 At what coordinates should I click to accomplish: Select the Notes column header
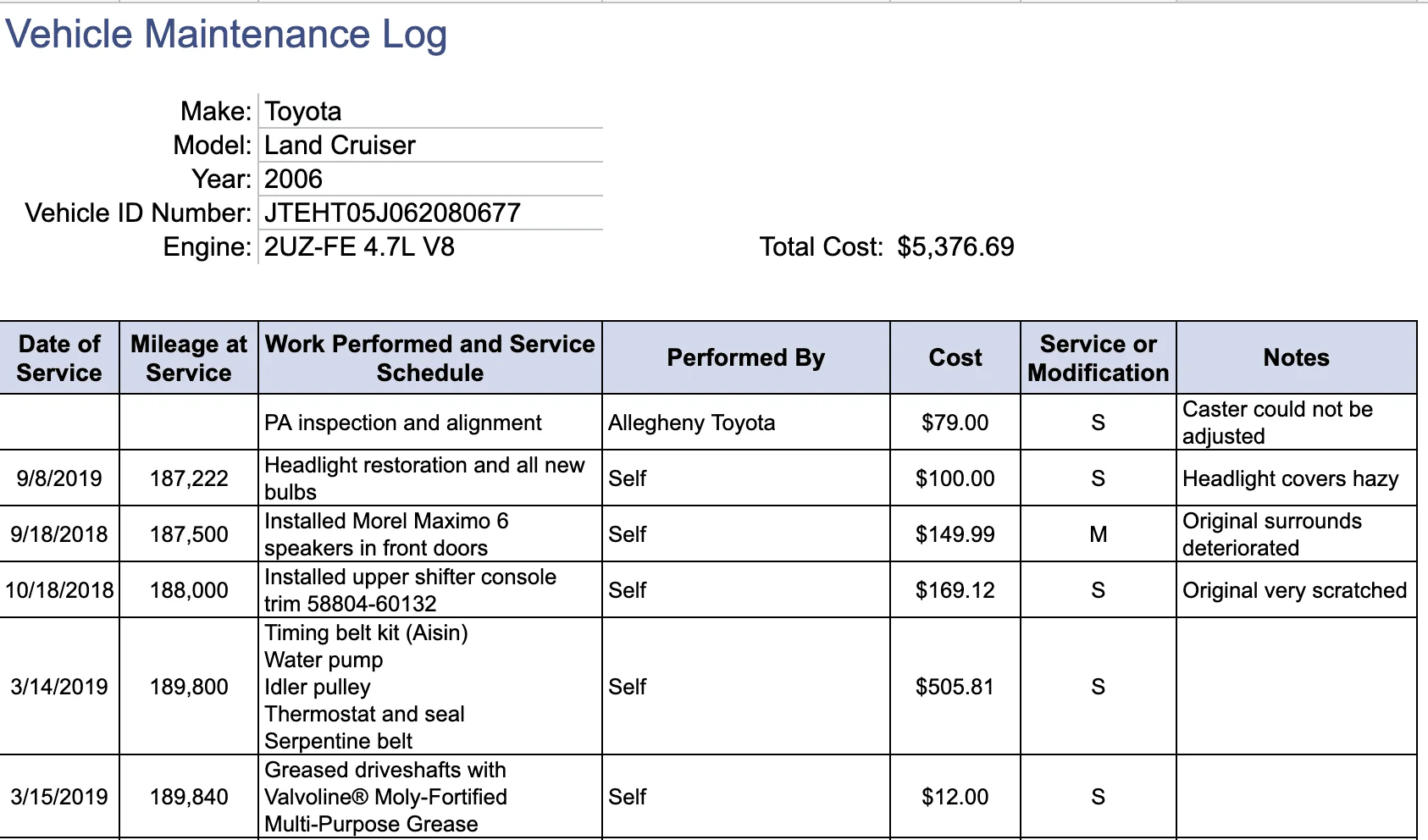click(1296, 357)
